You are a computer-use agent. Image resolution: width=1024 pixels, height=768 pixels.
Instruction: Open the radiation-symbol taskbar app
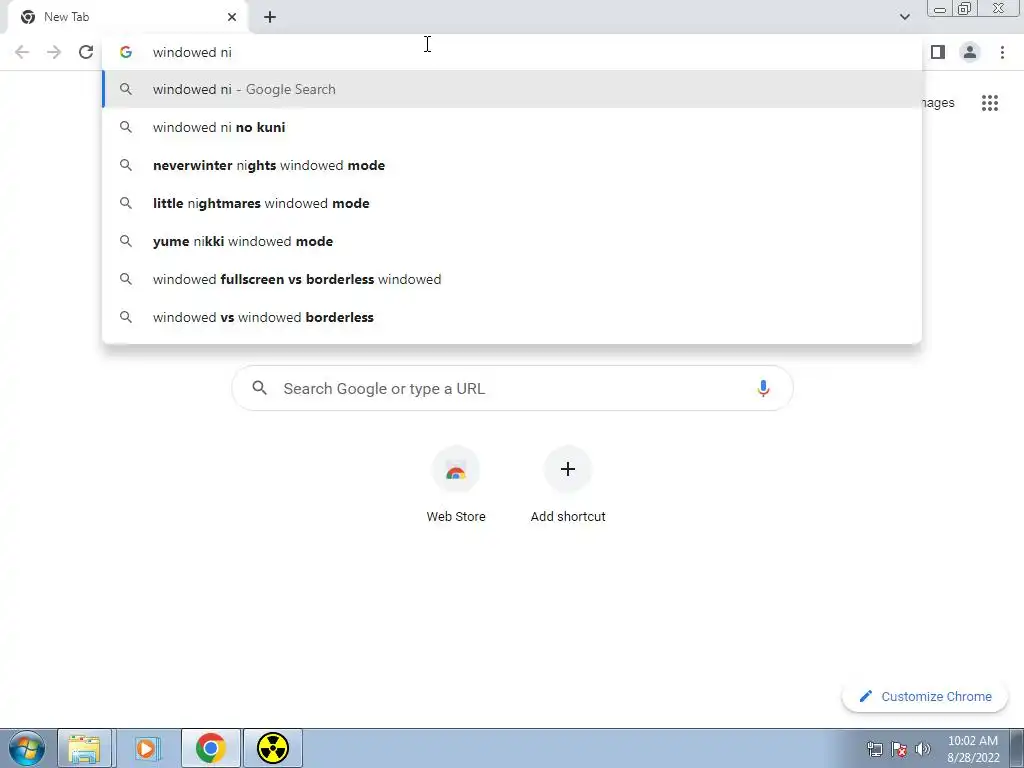273,748
